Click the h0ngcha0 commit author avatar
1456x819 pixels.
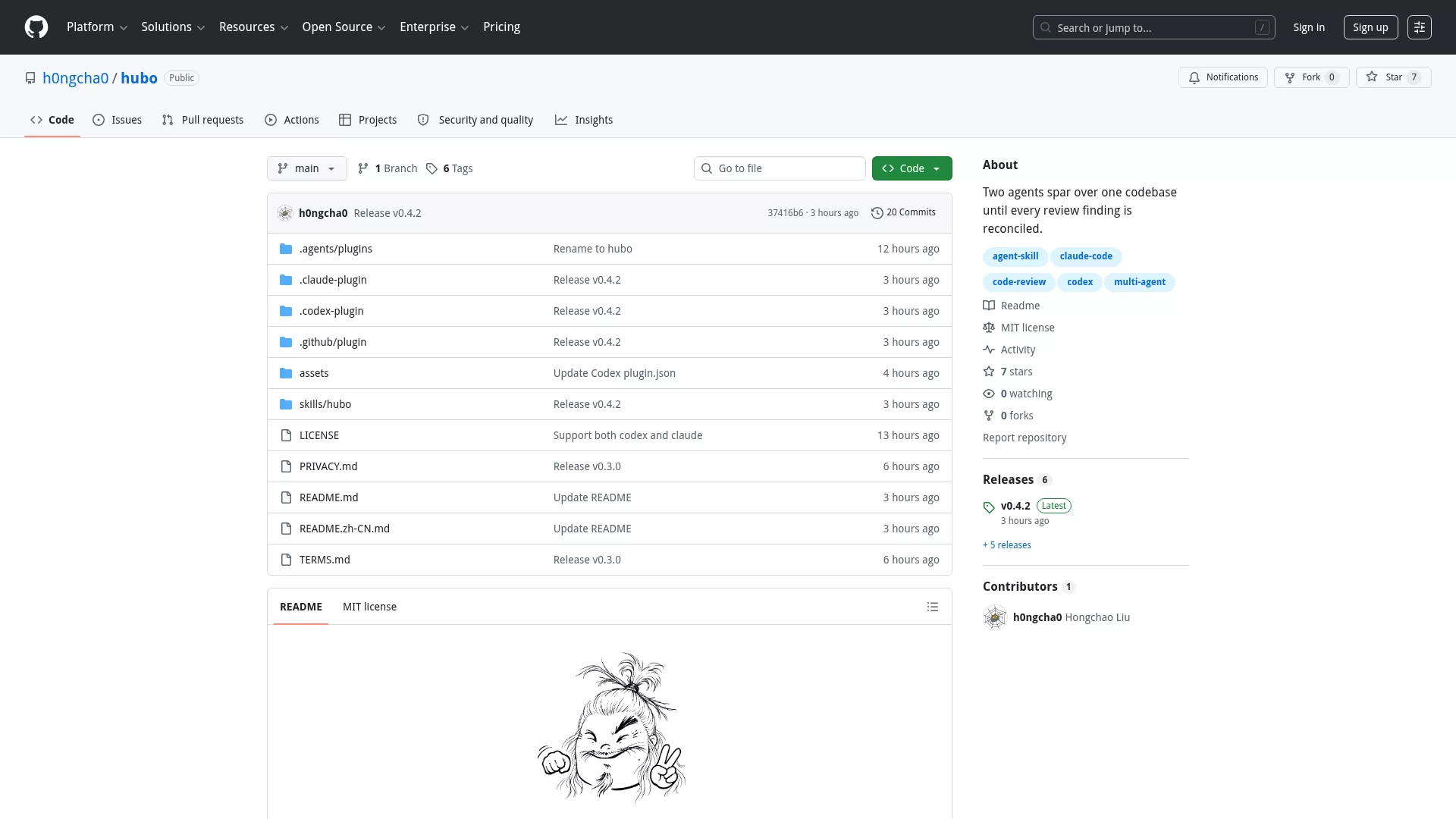point(285,213)
